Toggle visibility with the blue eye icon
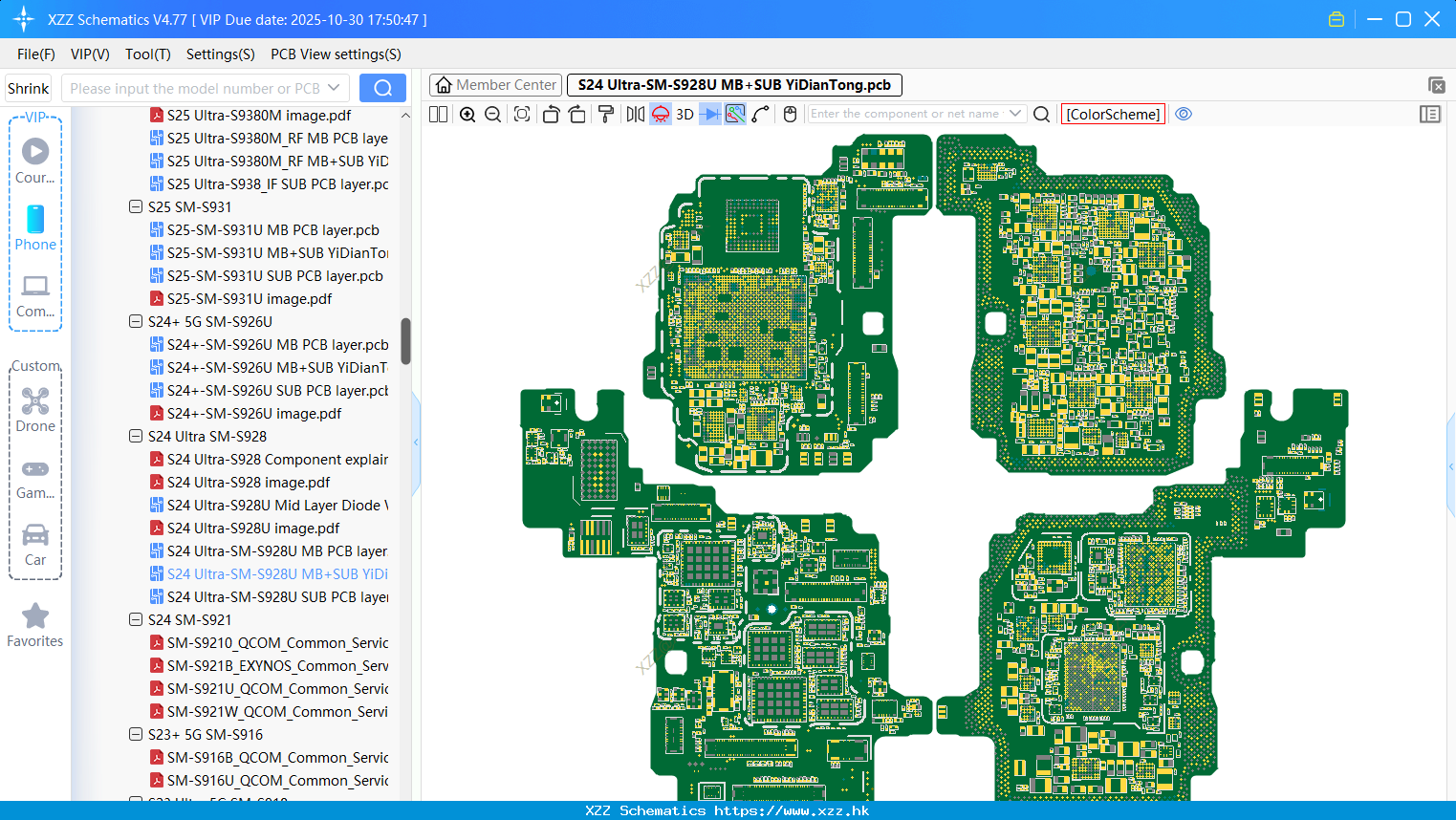This screenshot has width=1456, height=820. click(x=1184, y=114)
